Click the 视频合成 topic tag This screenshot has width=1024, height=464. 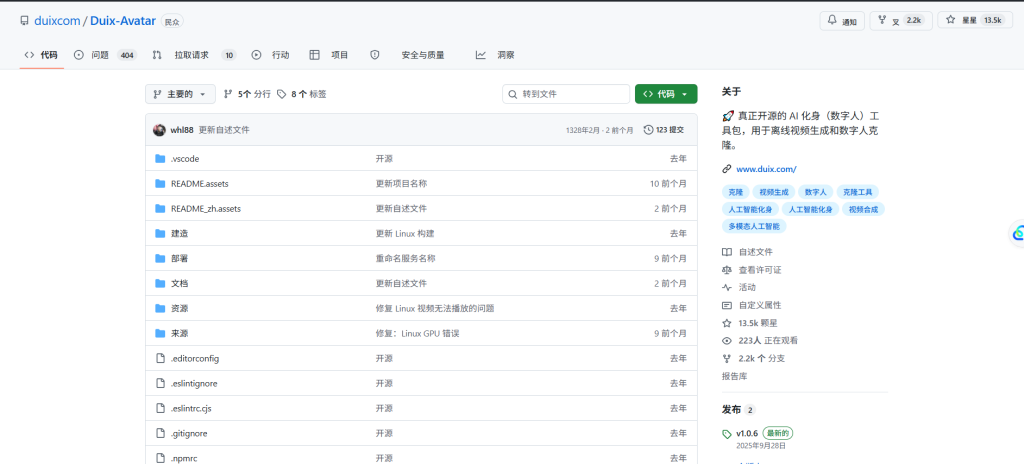(x=863, y=209)
